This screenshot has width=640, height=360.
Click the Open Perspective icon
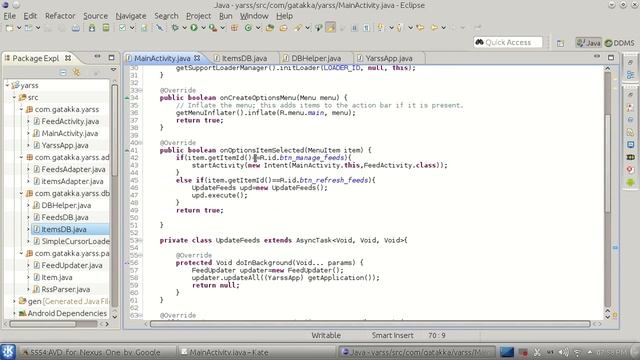click(x=560, y=43)
